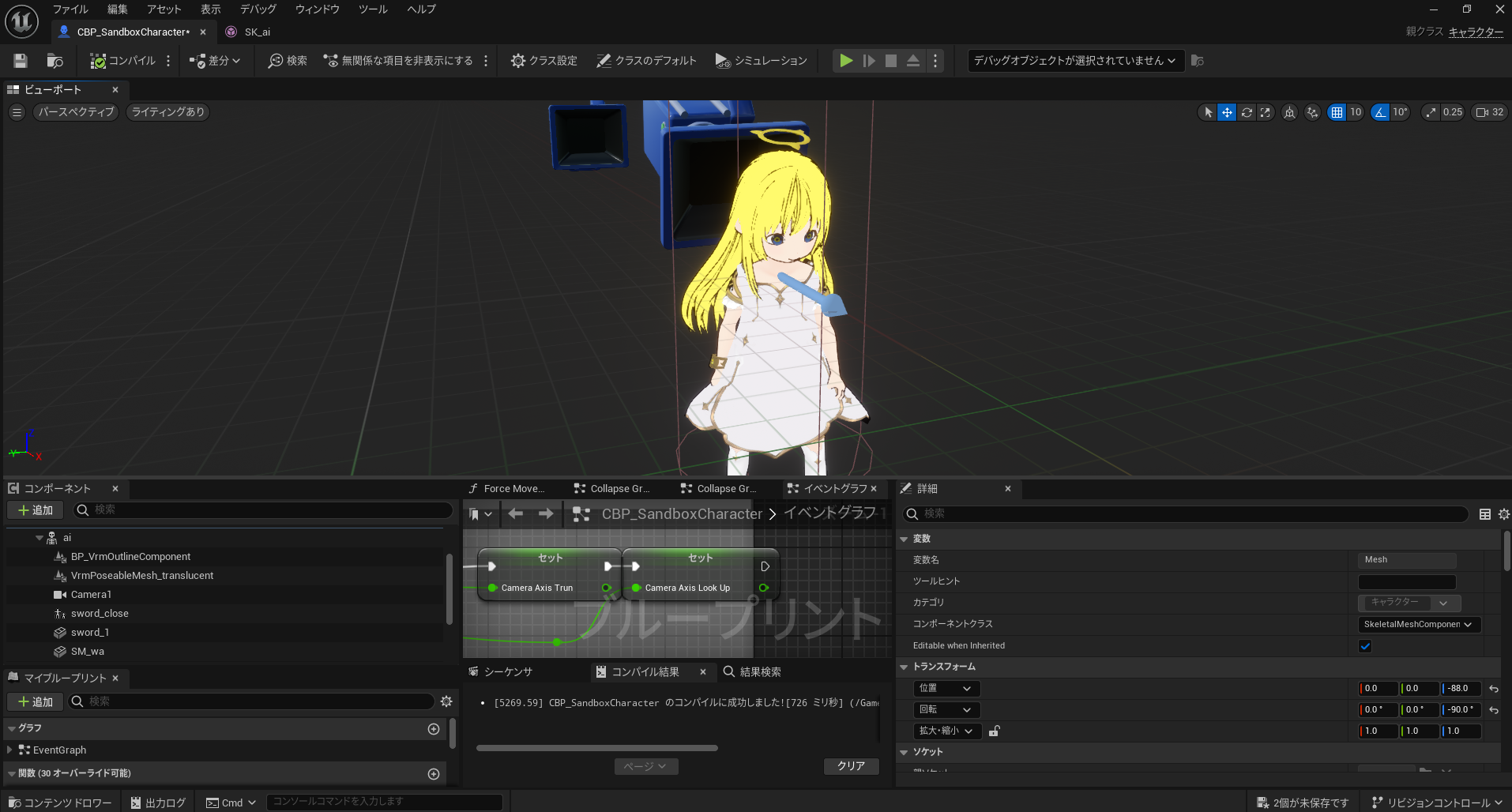Image resolution: width=1512 pixels, height=812 pixels.
Task: Toggle Editable when Inherited checkbox
Action: pyautogui.click(x=1365, y=646)
